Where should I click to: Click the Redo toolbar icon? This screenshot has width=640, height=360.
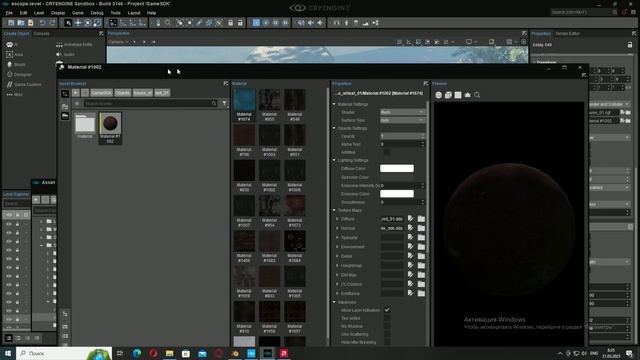click(52, 23)
